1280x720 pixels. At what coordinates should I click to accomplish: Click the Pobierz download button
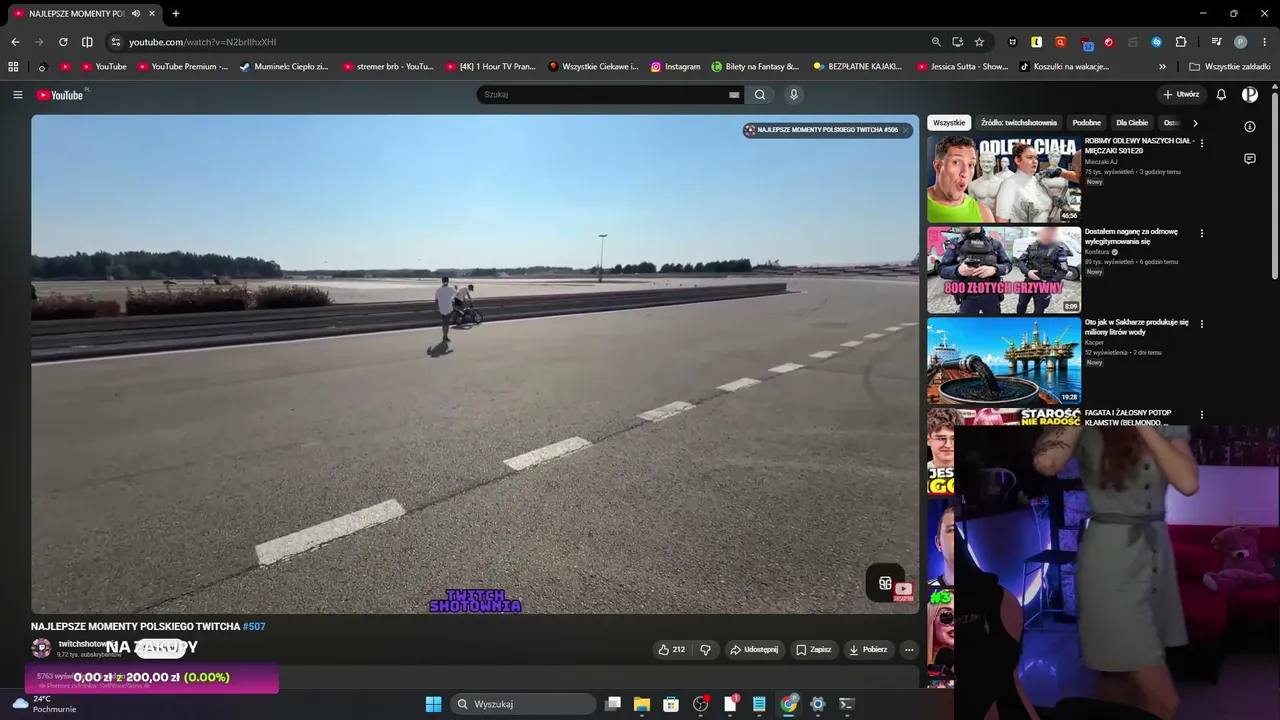(x=868, y=650)
